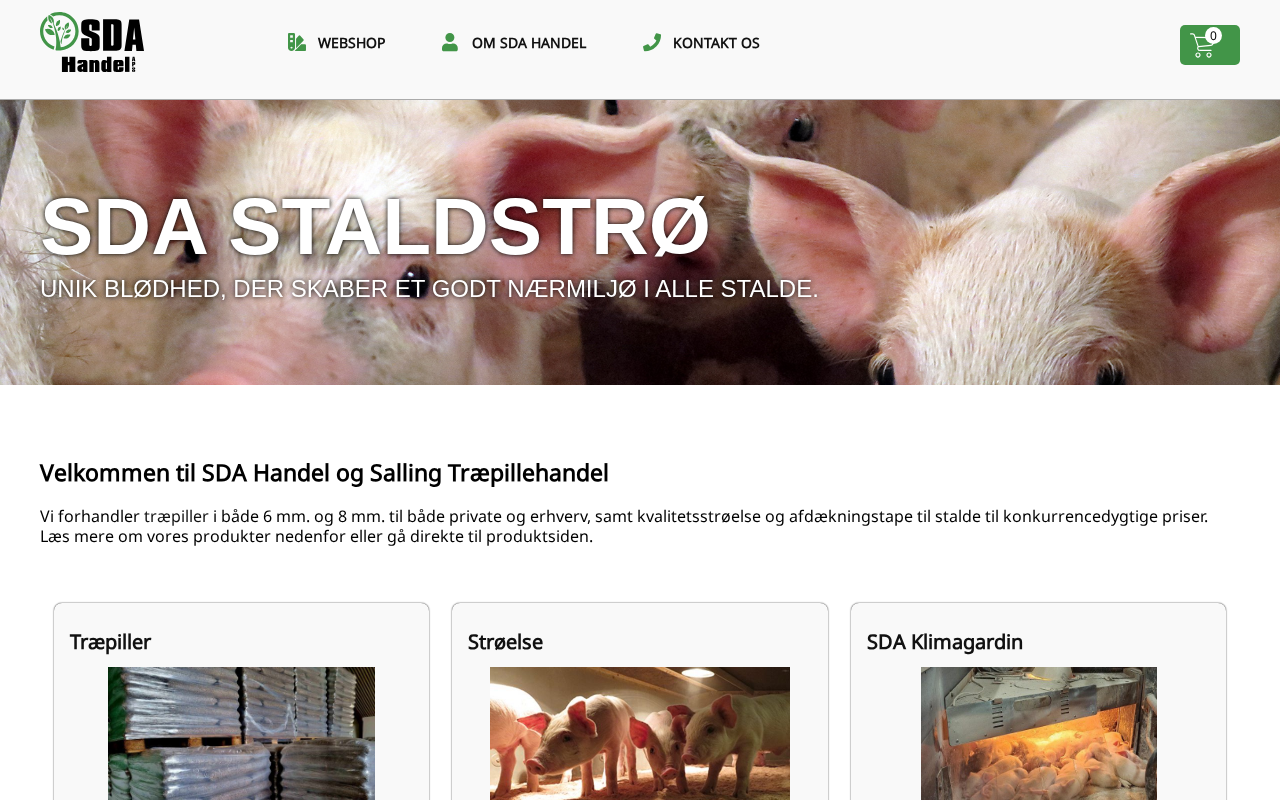Image resolution: width=1280 pixels, height=800 pixels.
Task: Click the hero subtitle about unik blødhed
Action: [429, 289]
